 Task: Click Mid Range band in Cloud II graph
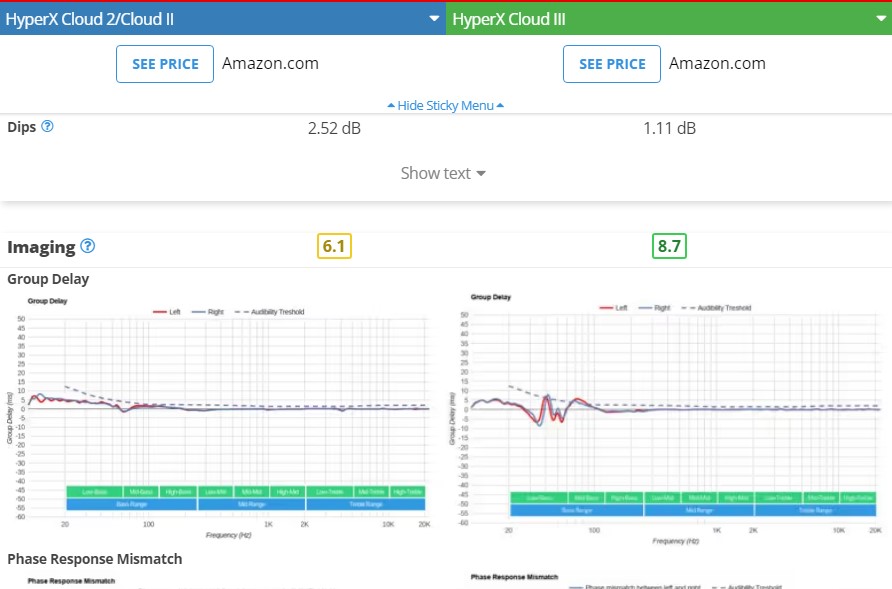251,504
